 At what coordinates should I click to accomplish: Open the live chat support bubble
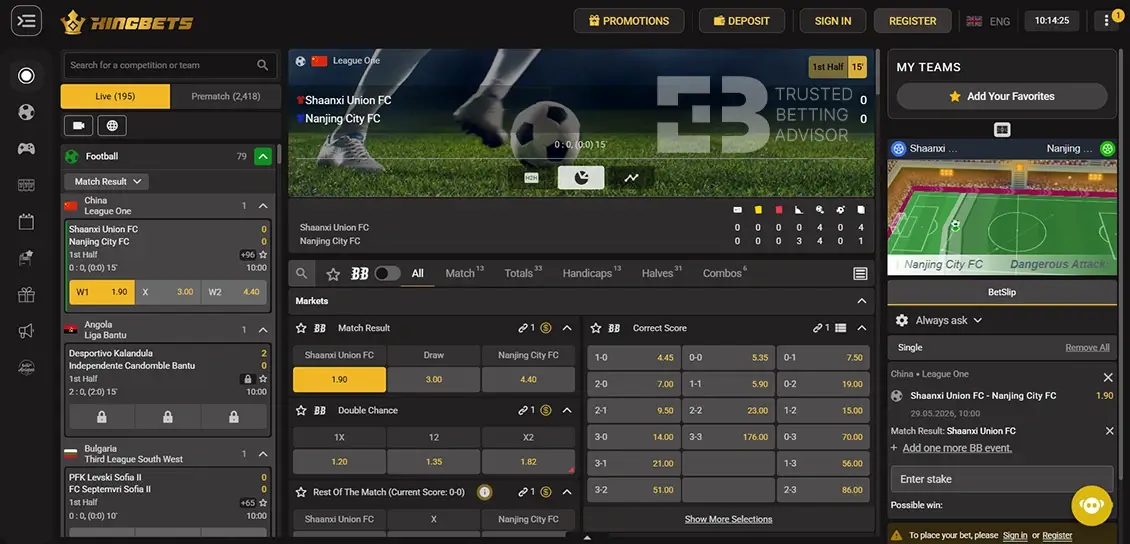tap(1092, 506)
